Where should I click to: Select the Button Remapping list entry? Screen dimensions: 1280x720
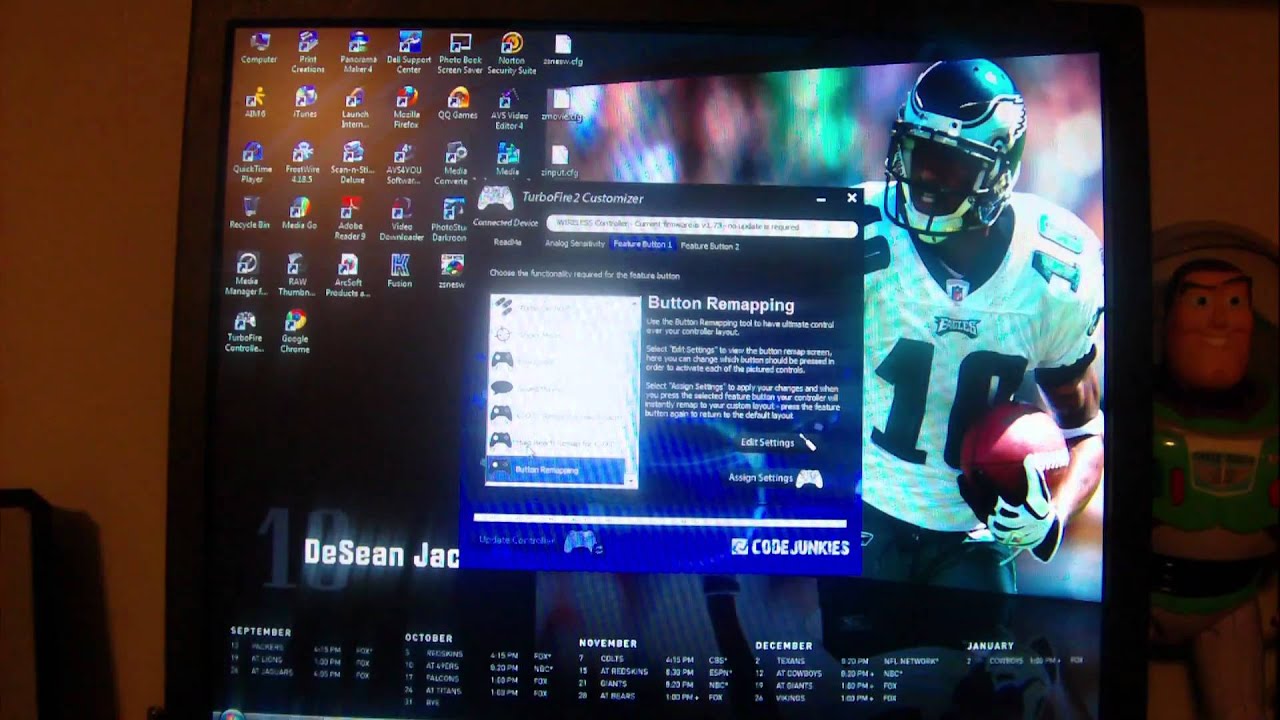pos(555,469)
